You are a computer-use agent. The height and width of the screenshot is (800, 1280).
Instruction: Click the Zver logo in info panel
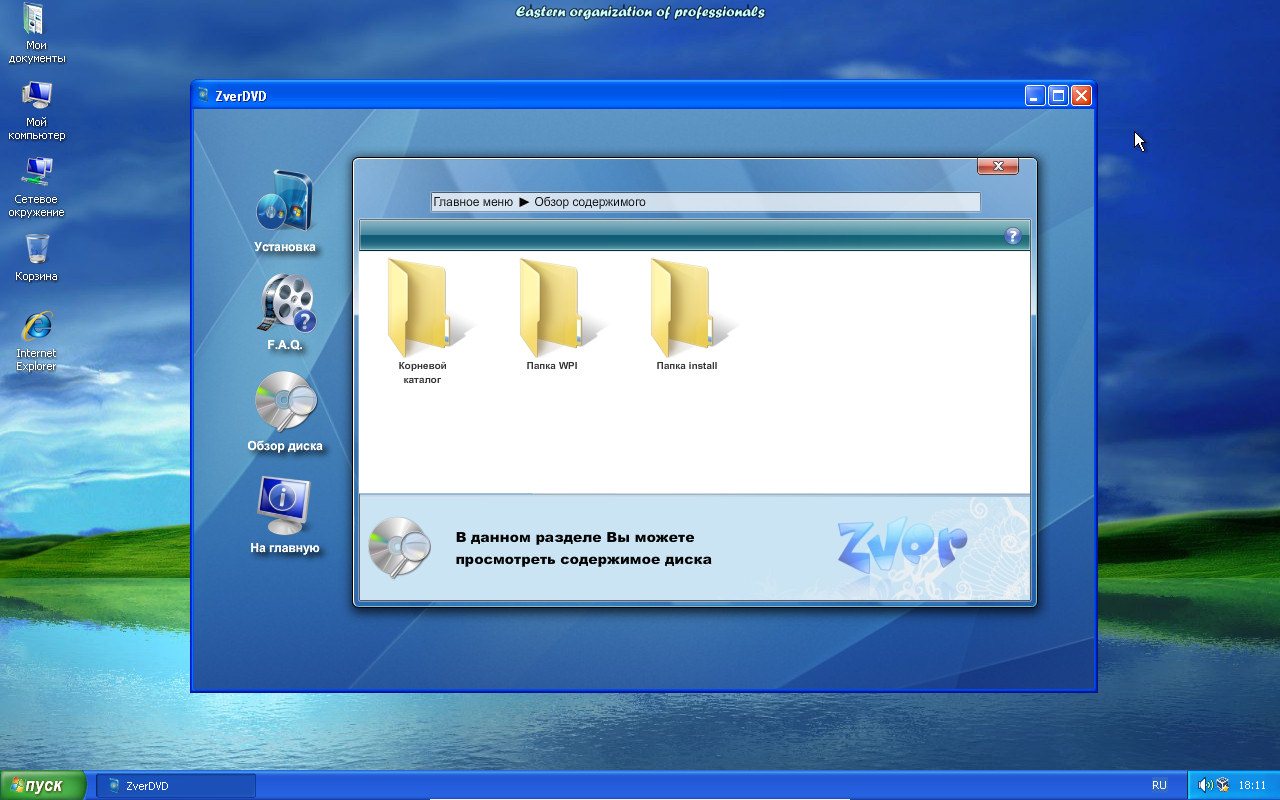901,546
